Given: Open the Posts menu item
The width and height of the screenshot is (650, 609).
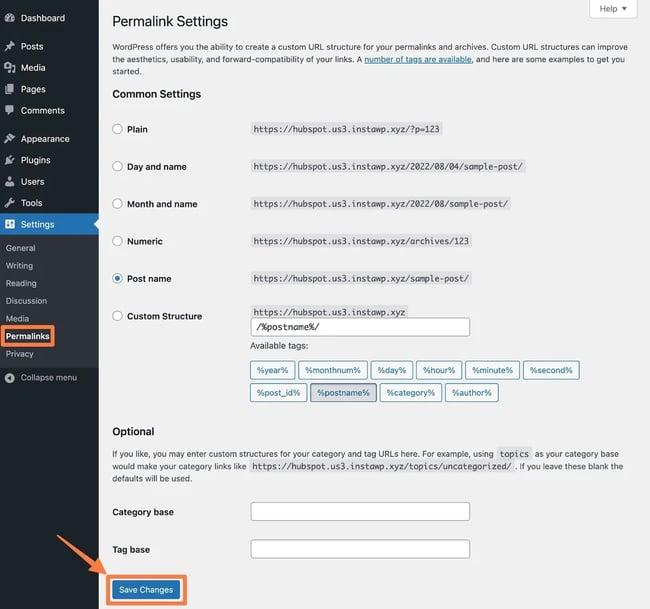Looking at the screenshot, I should click(x=49, y=46).
